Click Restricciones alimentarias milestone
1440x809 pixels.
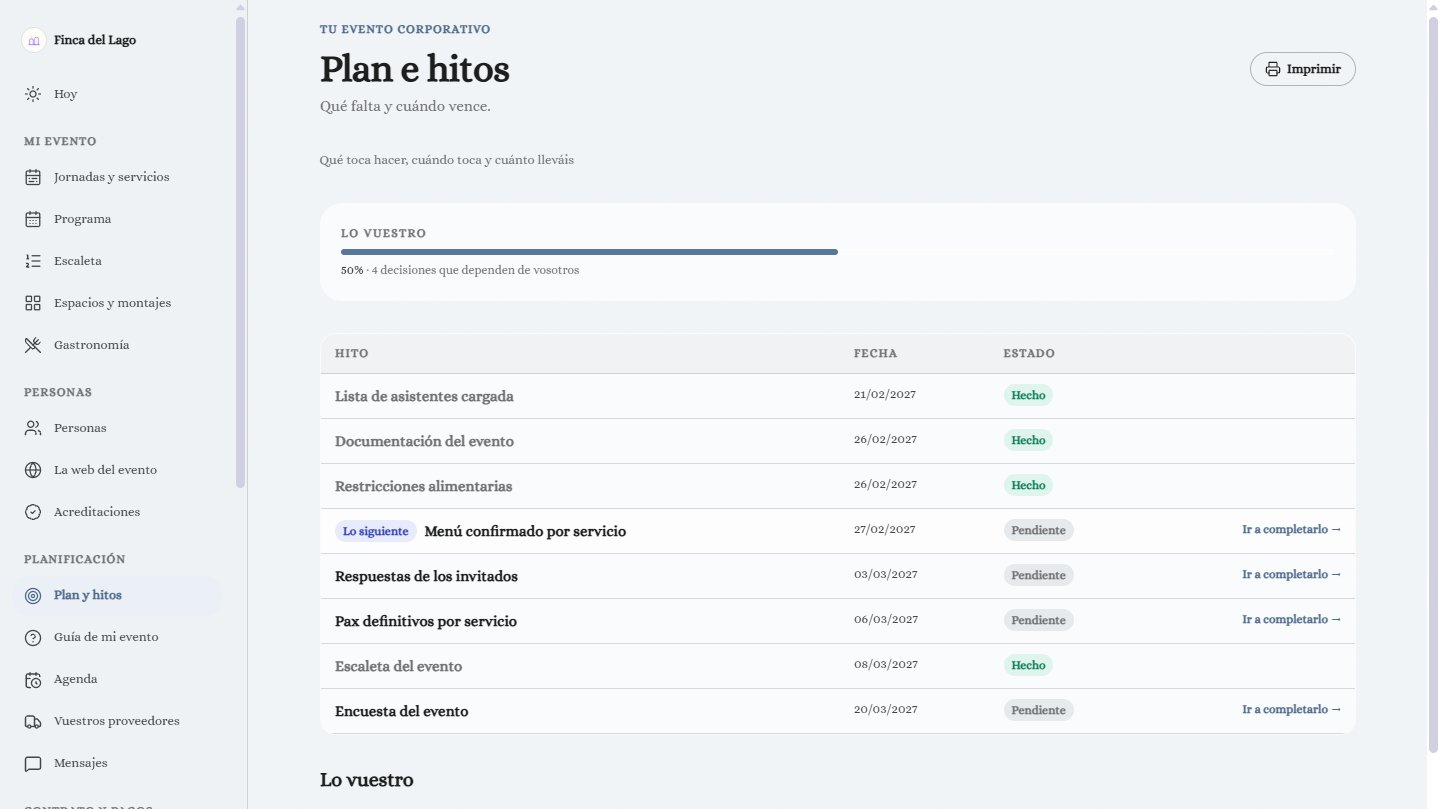pyautogui.click(x=423, y=486)
